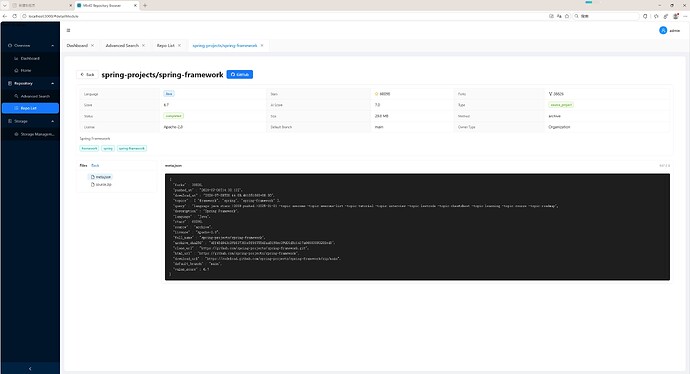Collapse the Storage sidebar section
Screen dimensions: 690x374
click(52, 121)
